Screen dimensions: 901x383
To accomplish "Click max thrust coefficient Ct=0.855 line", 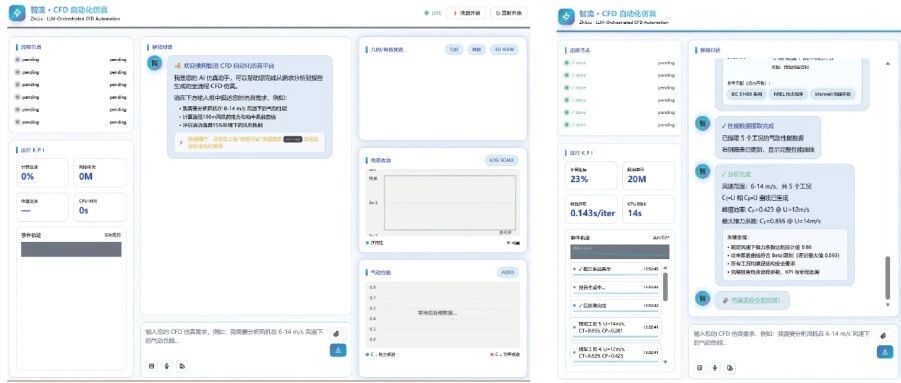I will pyautogui.click(x=771, y=221).
